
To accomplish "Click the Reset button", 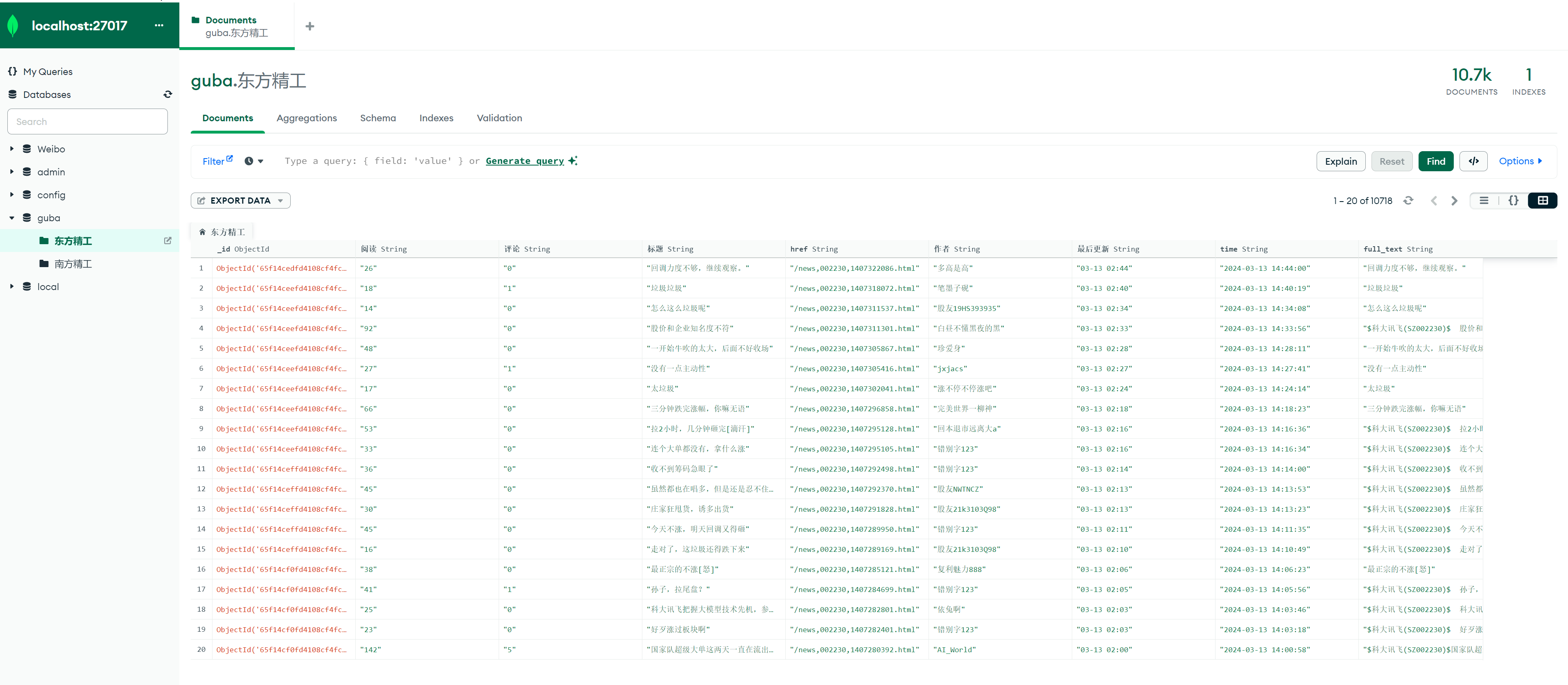I will [x=1392, y=161].
